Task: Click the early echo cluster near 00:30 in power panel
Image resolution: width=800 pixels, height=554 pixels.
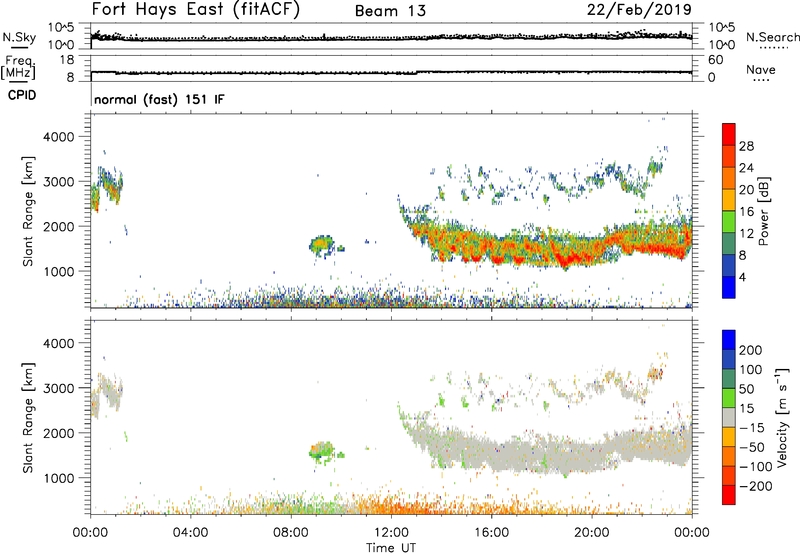Action: tap(107, 188)
